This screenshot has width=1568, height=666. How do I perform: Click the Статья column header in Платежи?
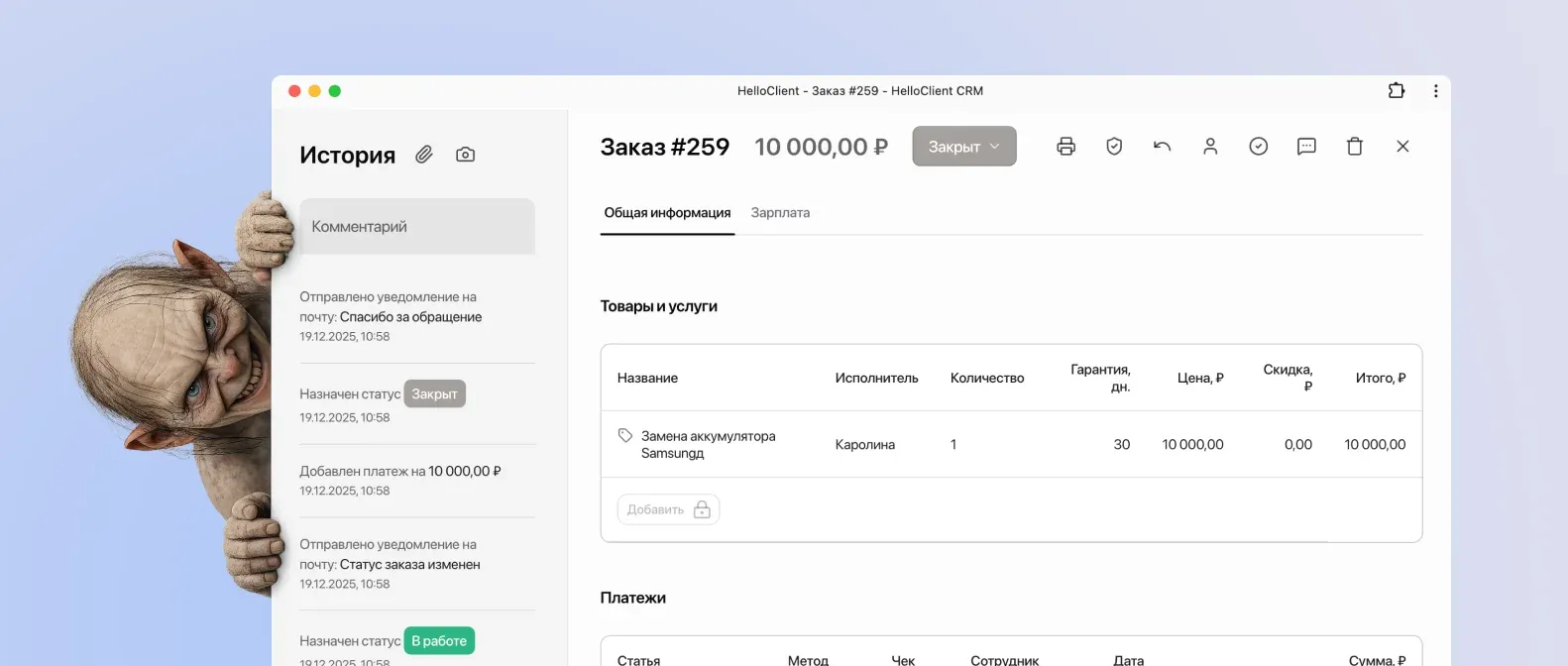click(638, 660)
